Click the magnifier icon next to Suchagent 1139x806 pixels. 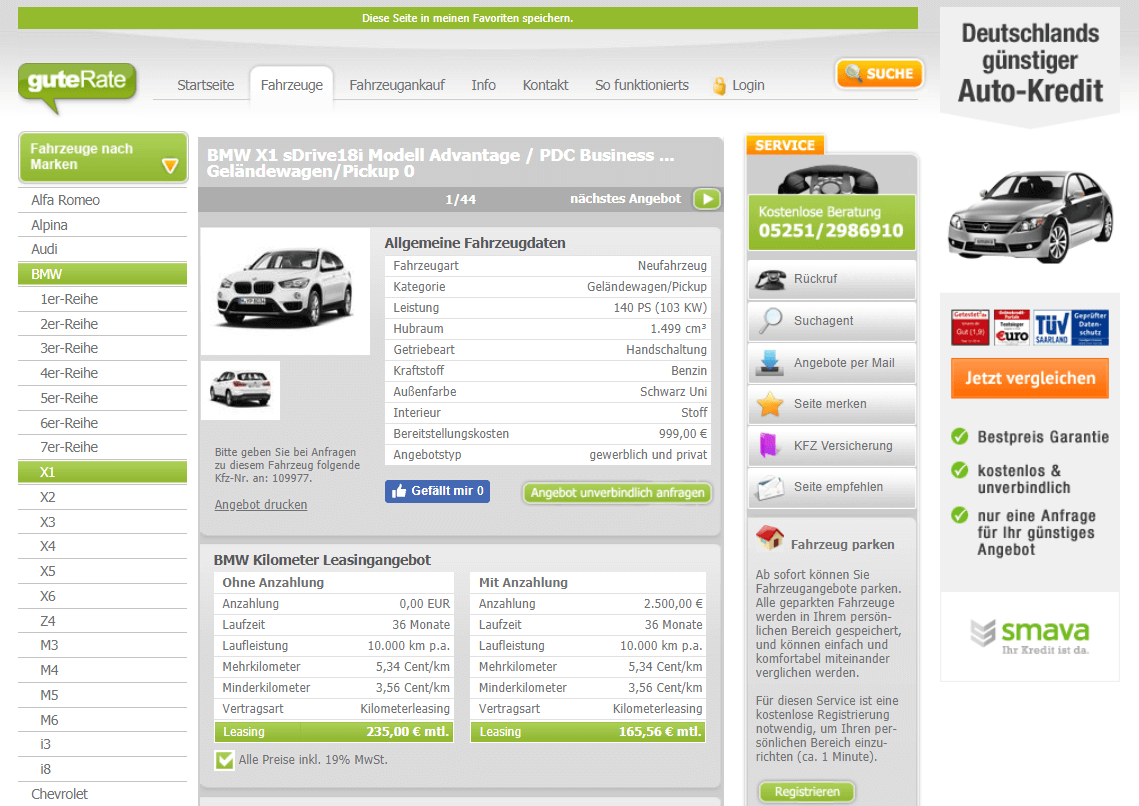click(770, 320)
